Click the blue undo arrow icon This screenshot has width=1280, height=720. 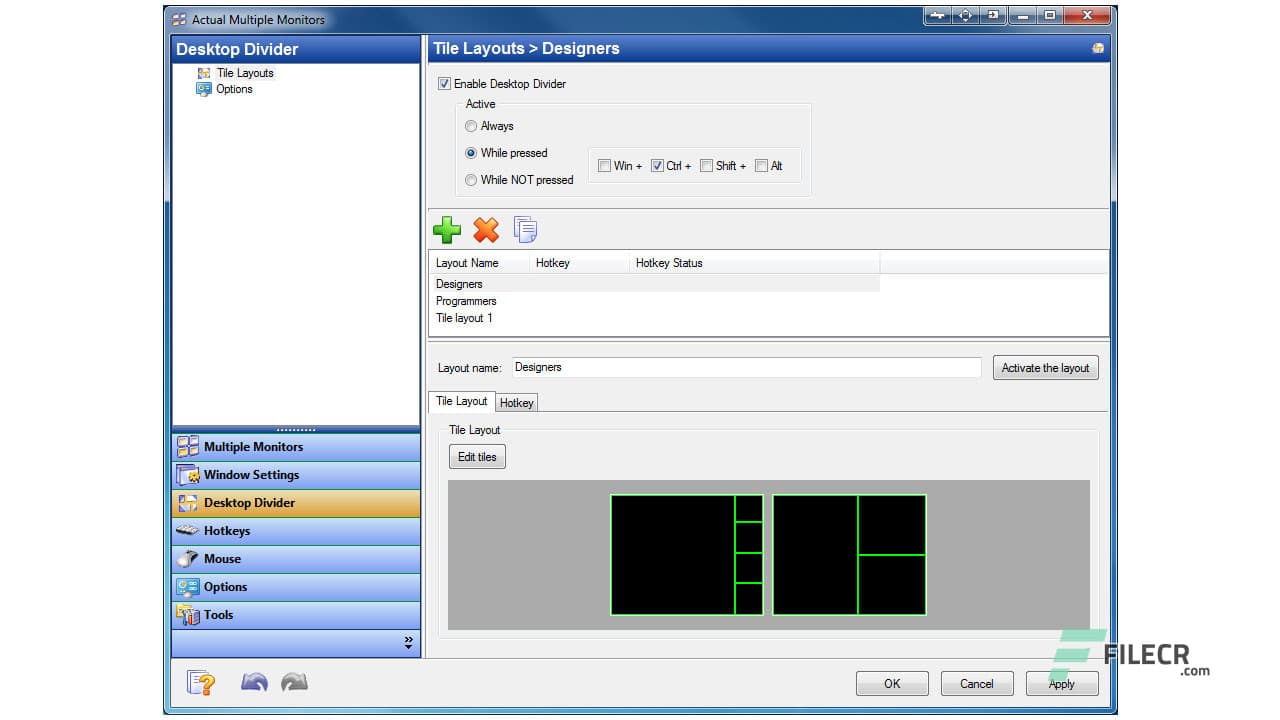point(254,683)
